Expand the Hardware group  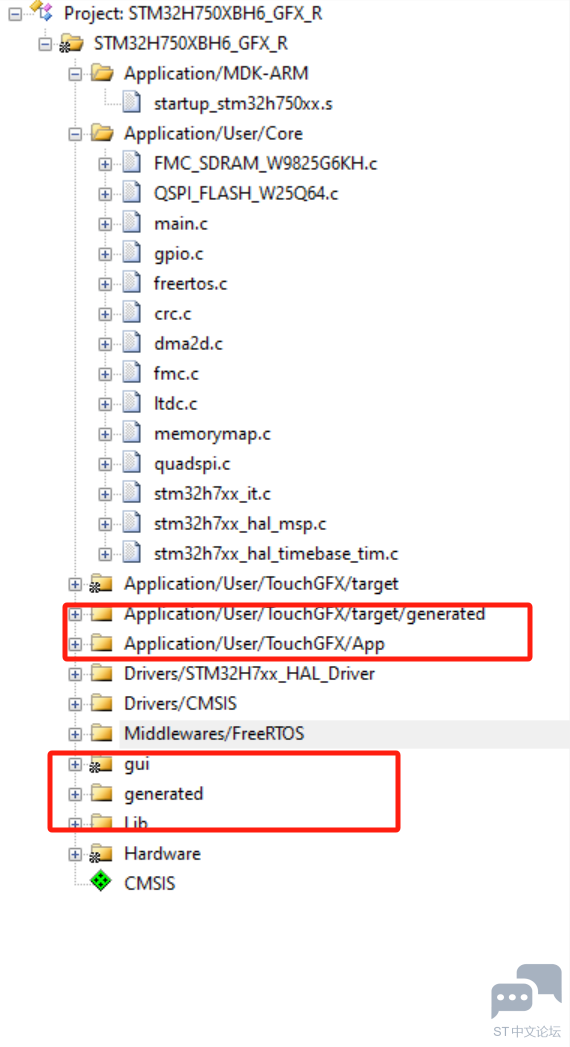tap(75, 854)
